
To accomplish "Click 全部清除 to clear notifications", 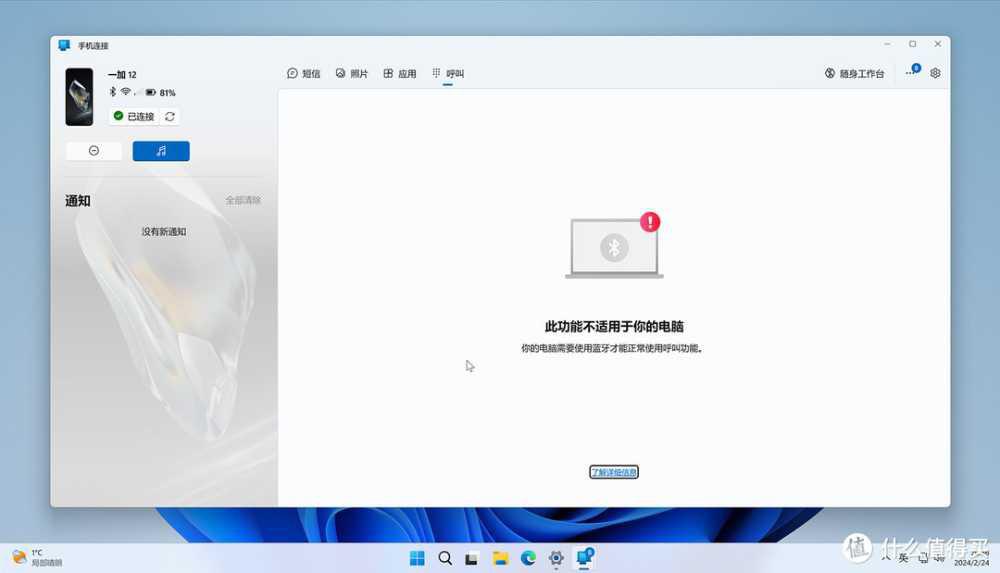I will 243,200.
